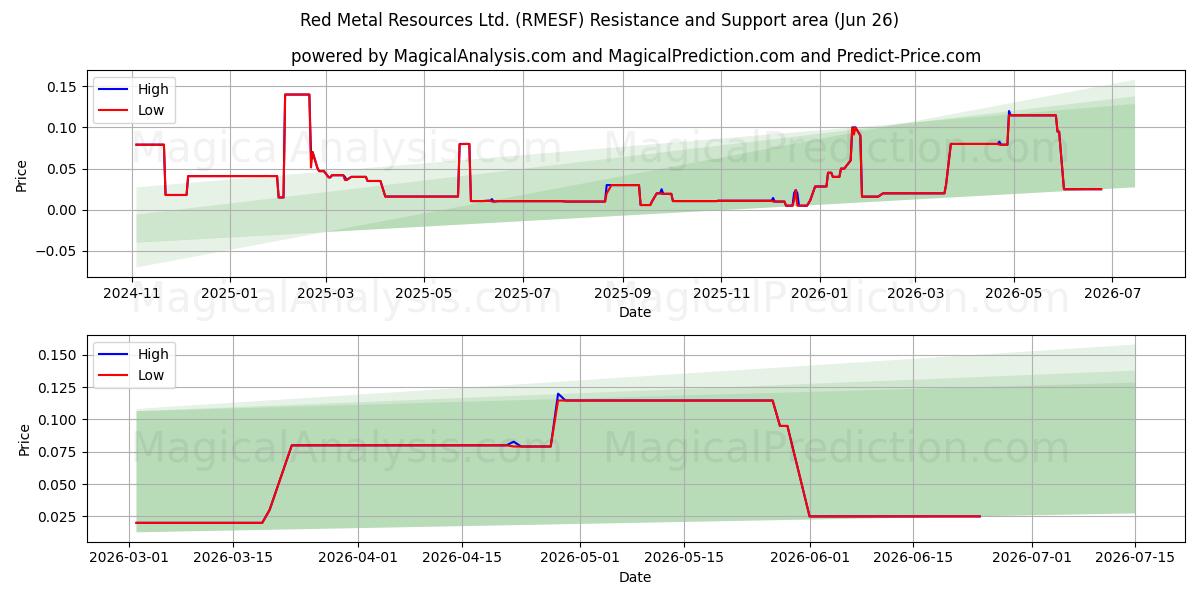Click the '2025-05' date tick label

point(423,293)
